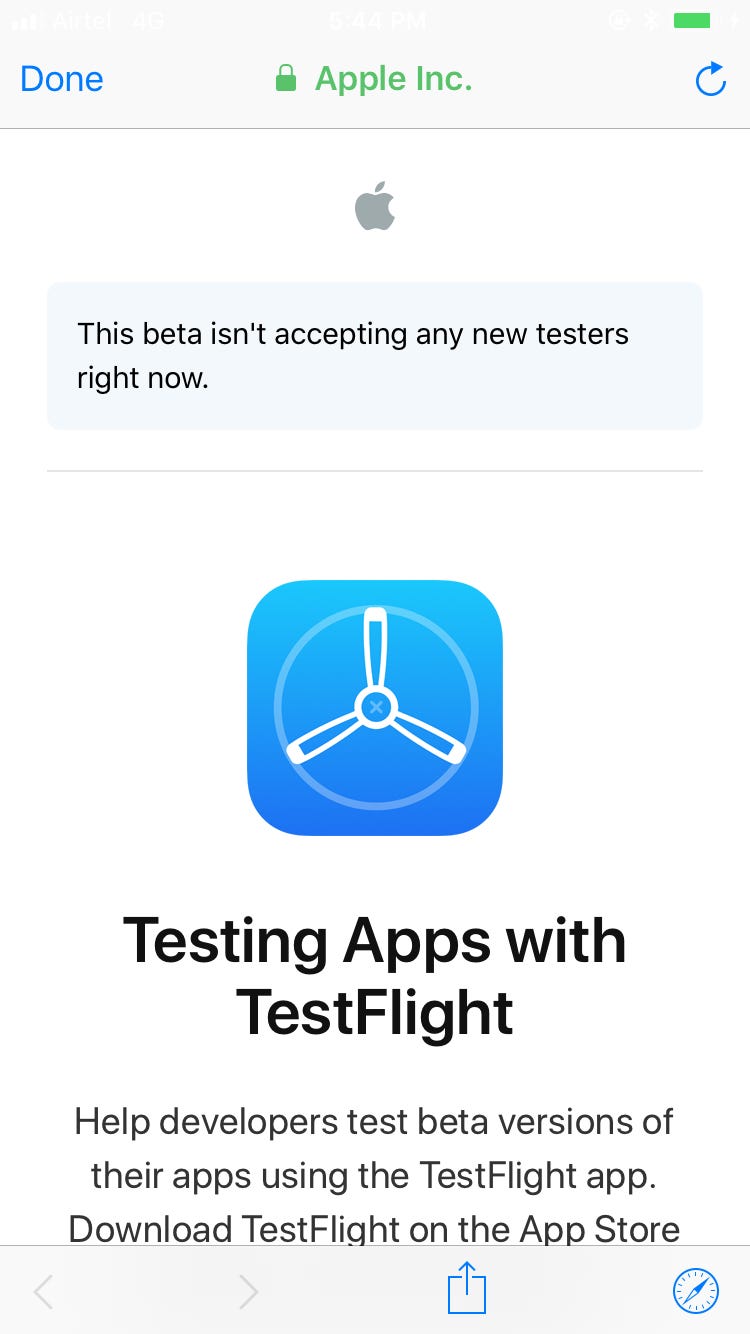
Task: Tap the cellular signal bars
Action: pos(26,21)
